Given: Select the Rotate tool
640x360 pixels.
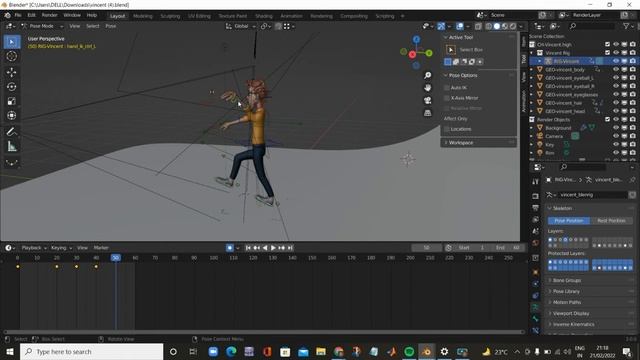Looking at the screenshot, I should pos(12,87).
